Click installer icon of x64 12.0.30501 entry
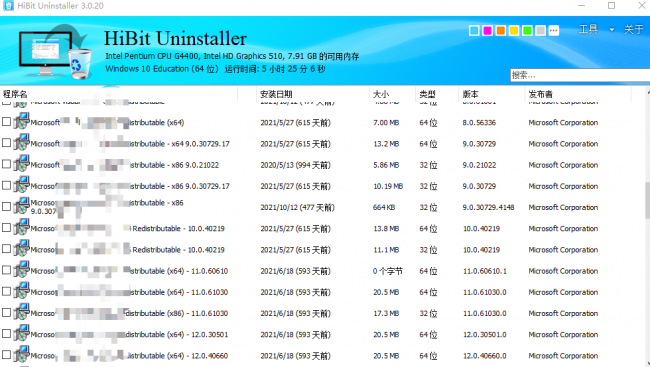 (x=21, y=333)
